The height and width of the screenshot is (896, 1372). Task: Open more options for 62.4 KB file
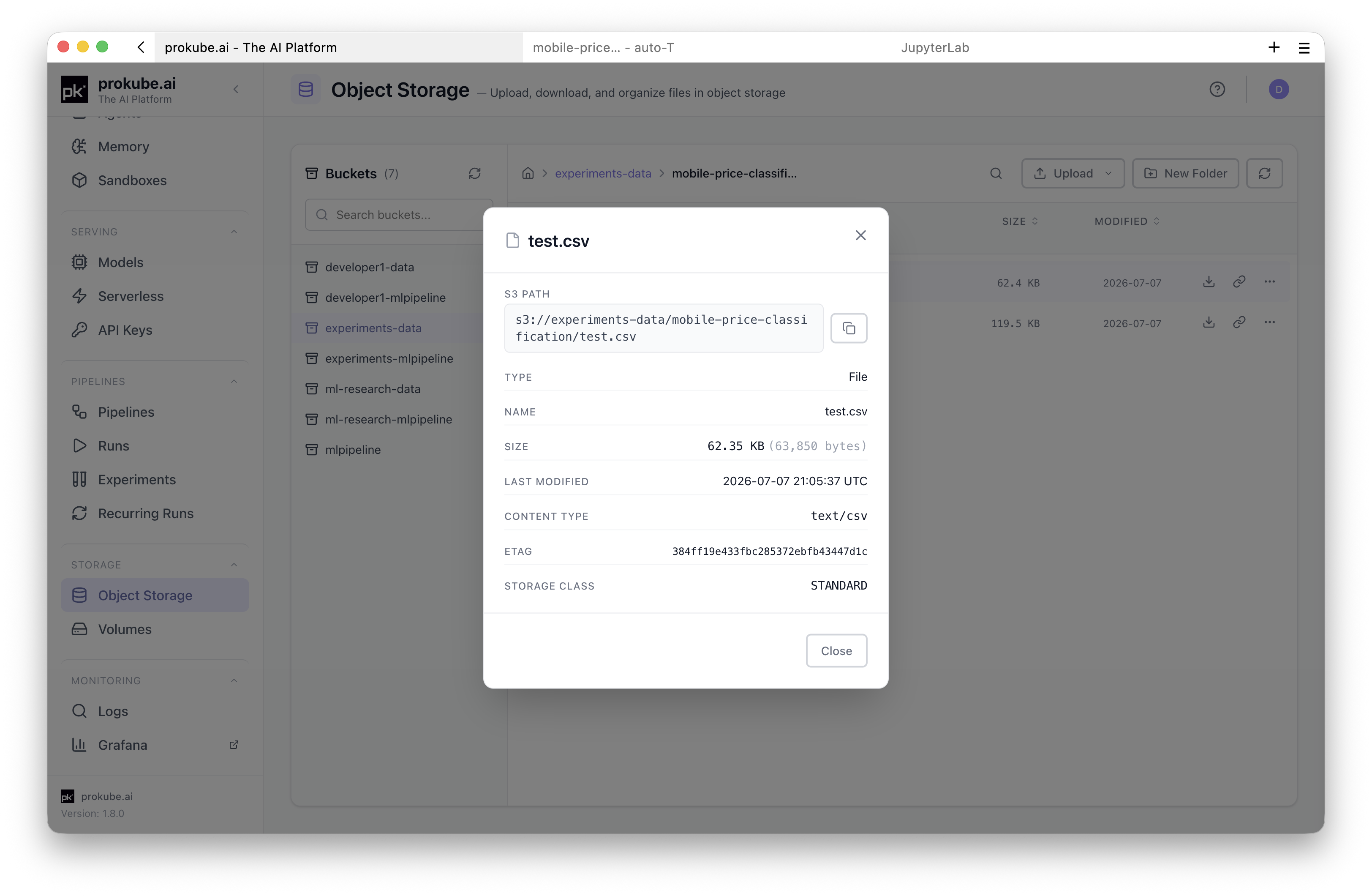[1269, 282]
